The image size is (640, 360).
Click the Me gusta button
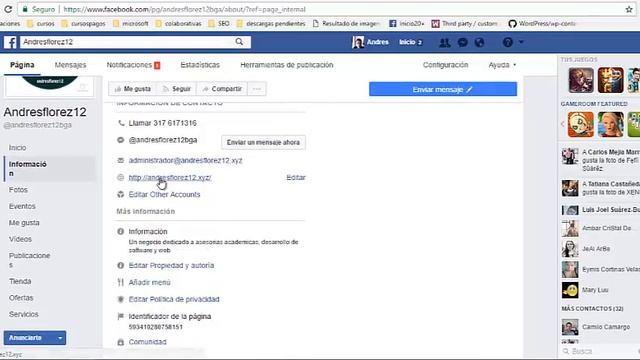pyautogui.click(x=132, y=89)
